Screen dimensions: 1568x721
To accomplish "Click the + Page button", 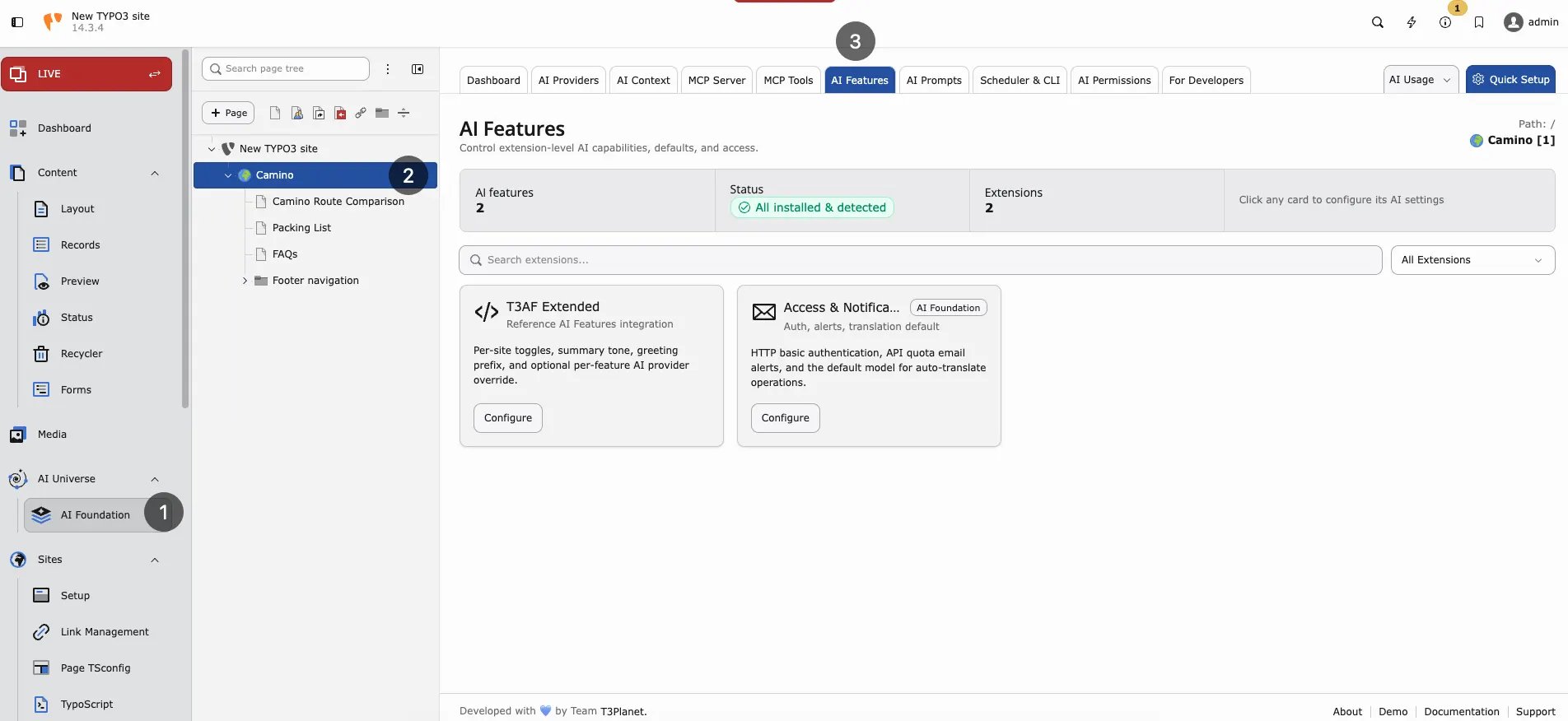I will click(x=228, y=113).
